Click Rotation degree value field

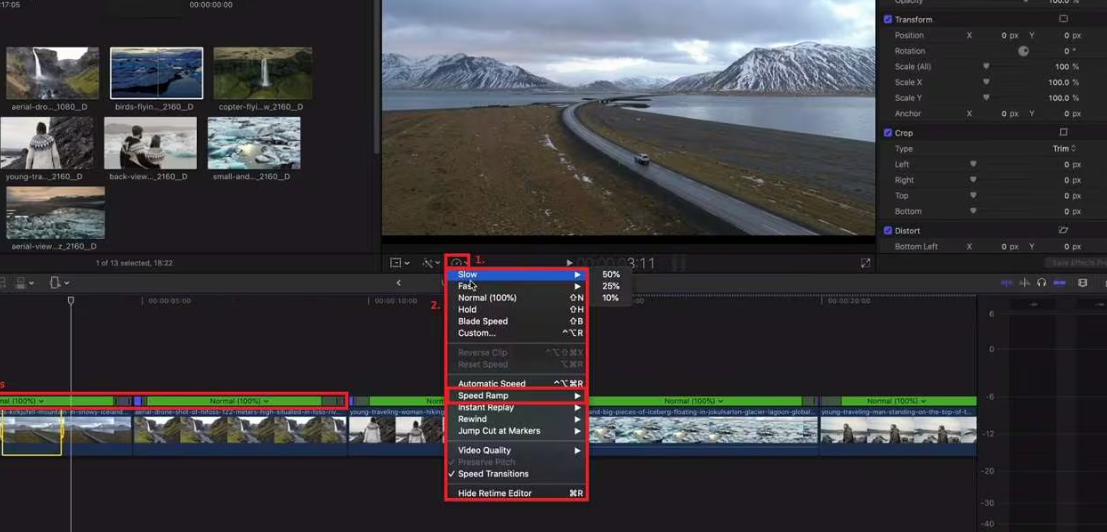click(x=1070, y=51)
